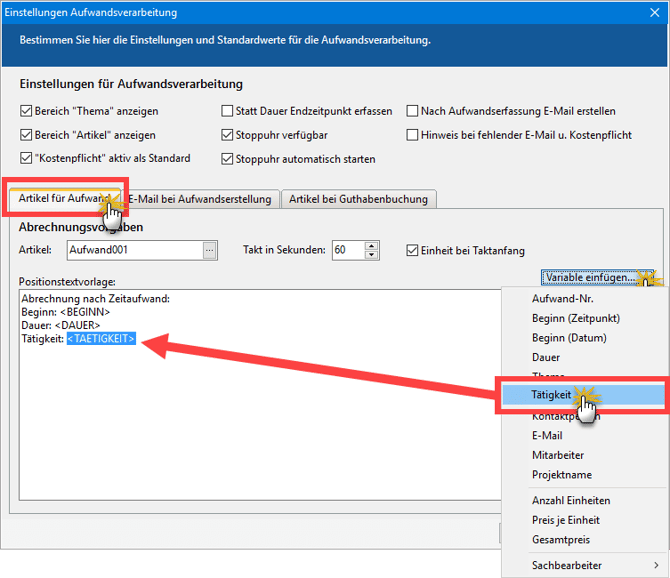The width and height of the screenshot is (670, 578).
Task: Click the Artikel input field
Action: tap(133, 250)
